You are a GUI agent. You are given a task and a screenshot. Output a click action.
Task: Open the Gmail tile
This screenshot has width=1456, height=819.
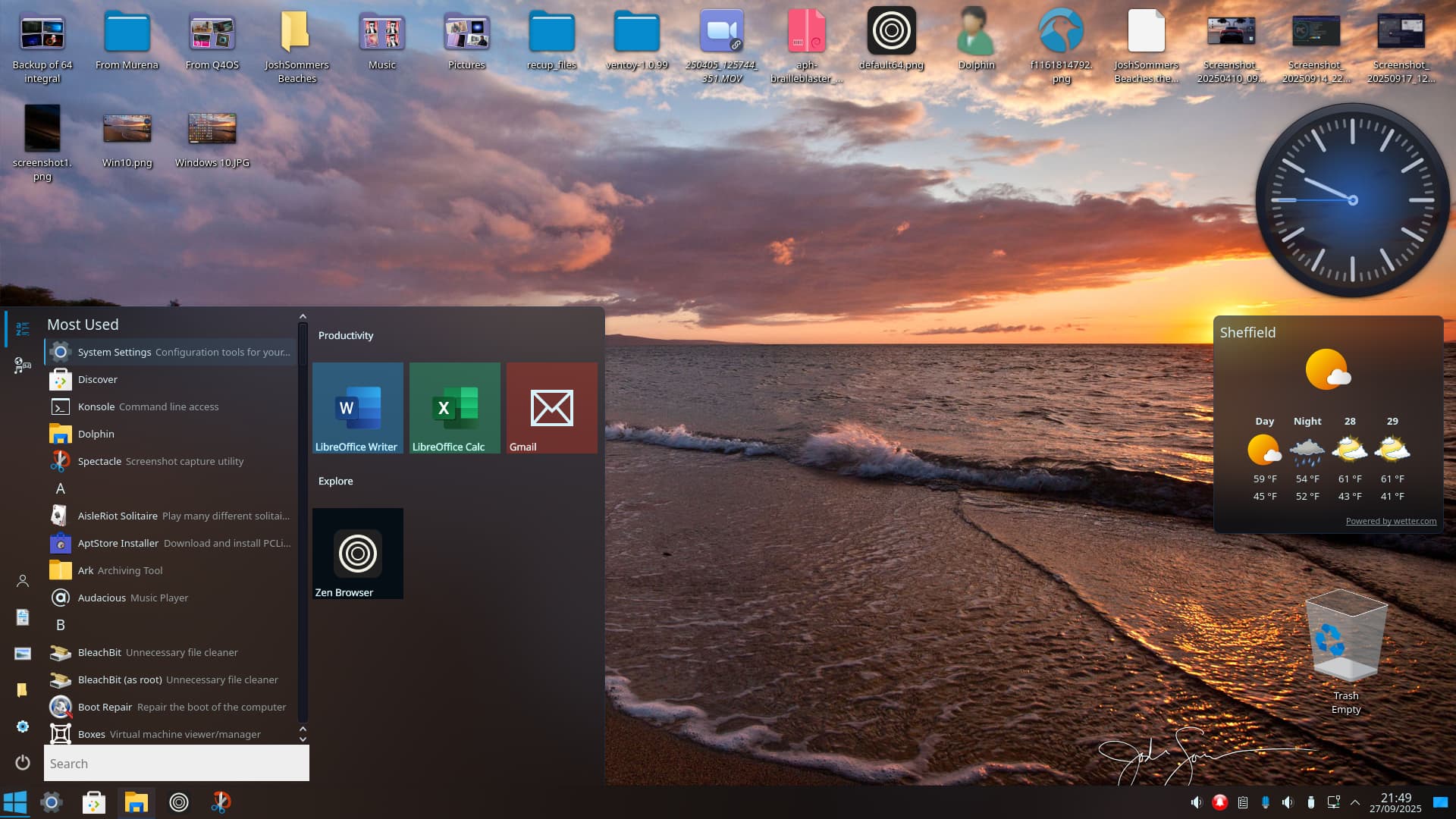click(x=551, y=408)
